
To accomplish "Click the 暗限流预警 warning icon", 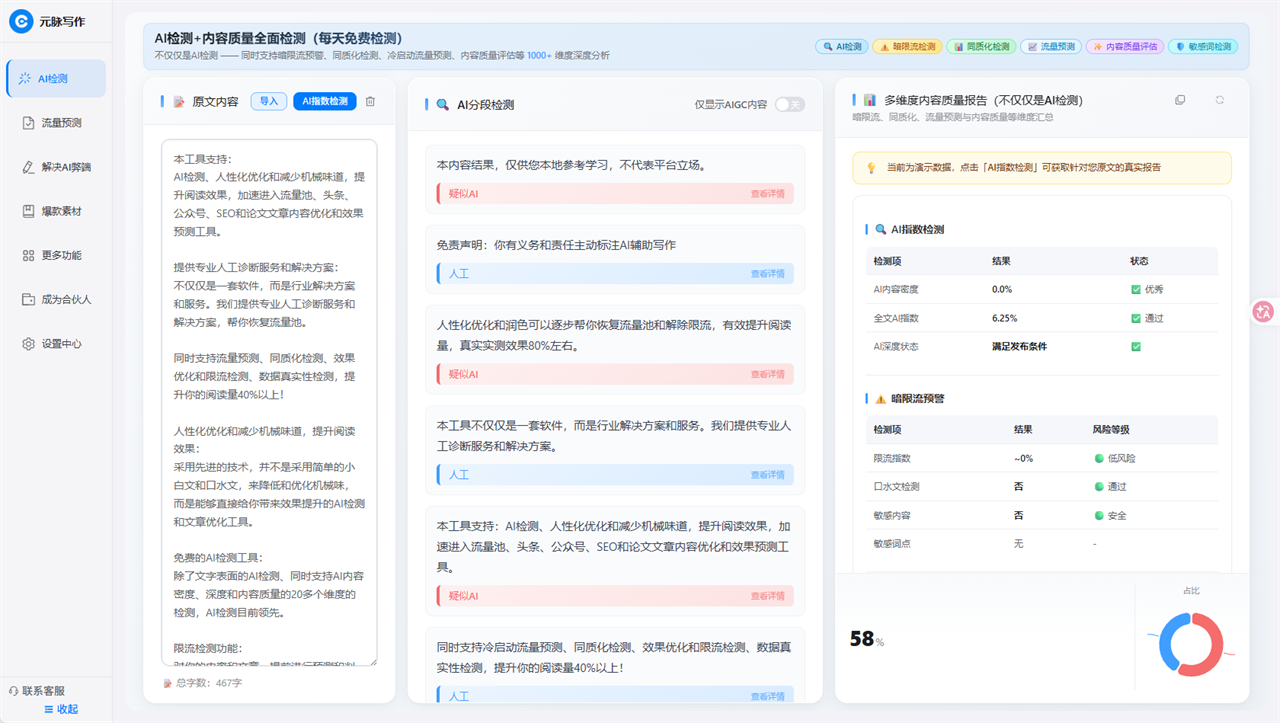I will tap(881, 398).
